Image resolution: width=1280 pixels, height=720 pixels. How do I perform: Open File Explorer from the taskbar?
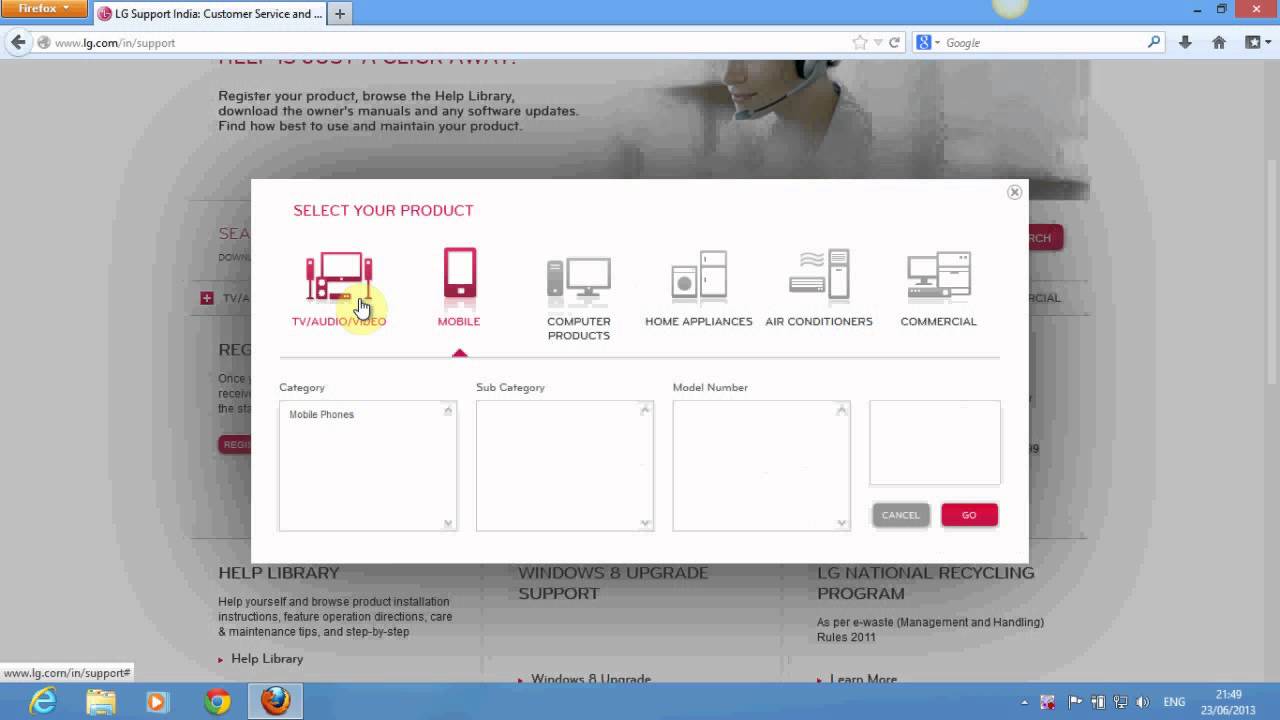click(x=100, y=702)
